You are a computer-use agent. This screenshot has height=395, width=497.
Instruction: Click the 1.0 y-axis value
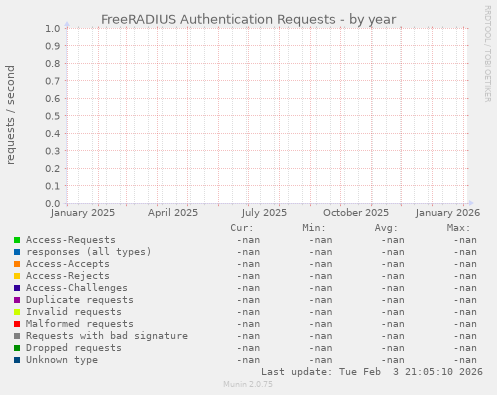(53, 28)
